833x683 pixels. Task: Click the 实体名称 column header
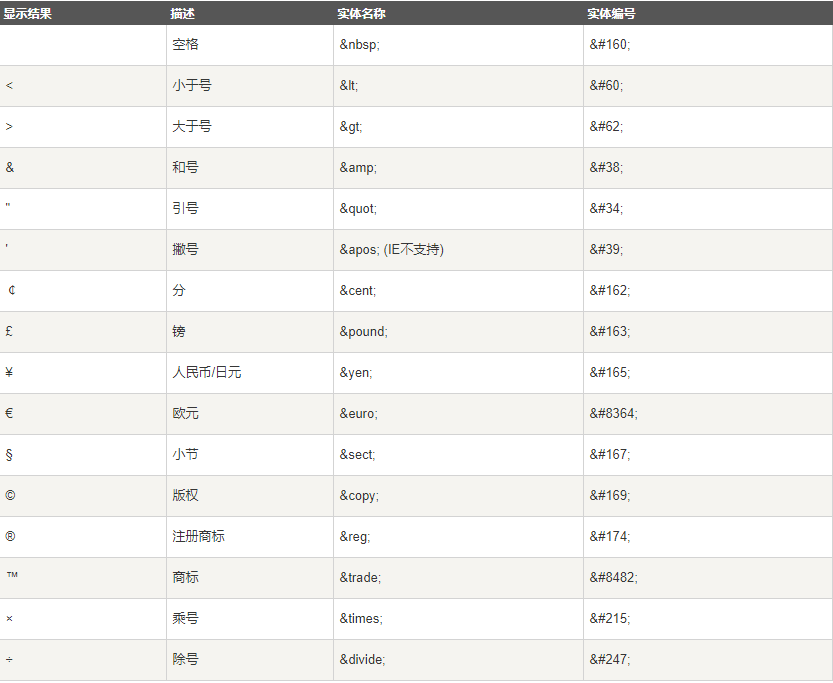(361, 14)
